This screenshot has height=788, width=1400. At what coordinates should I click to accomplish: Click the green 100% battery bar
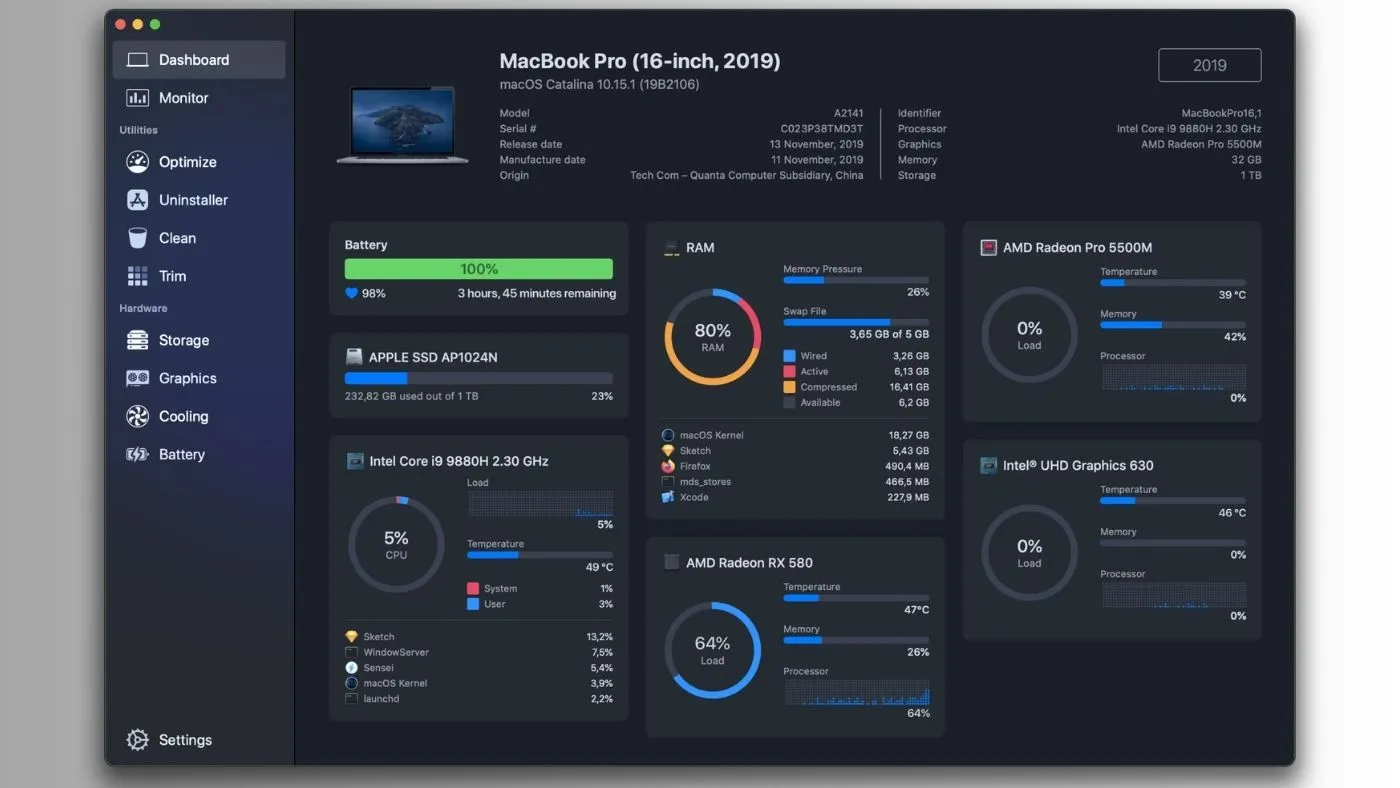pos(479,269)
